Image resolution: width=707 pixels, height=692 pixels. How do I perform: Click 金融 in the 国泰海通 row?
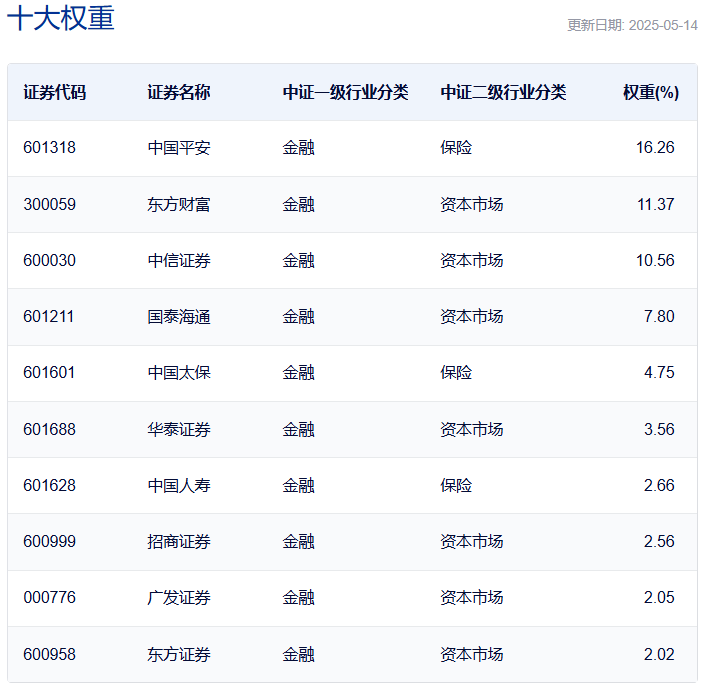point(298,317)
